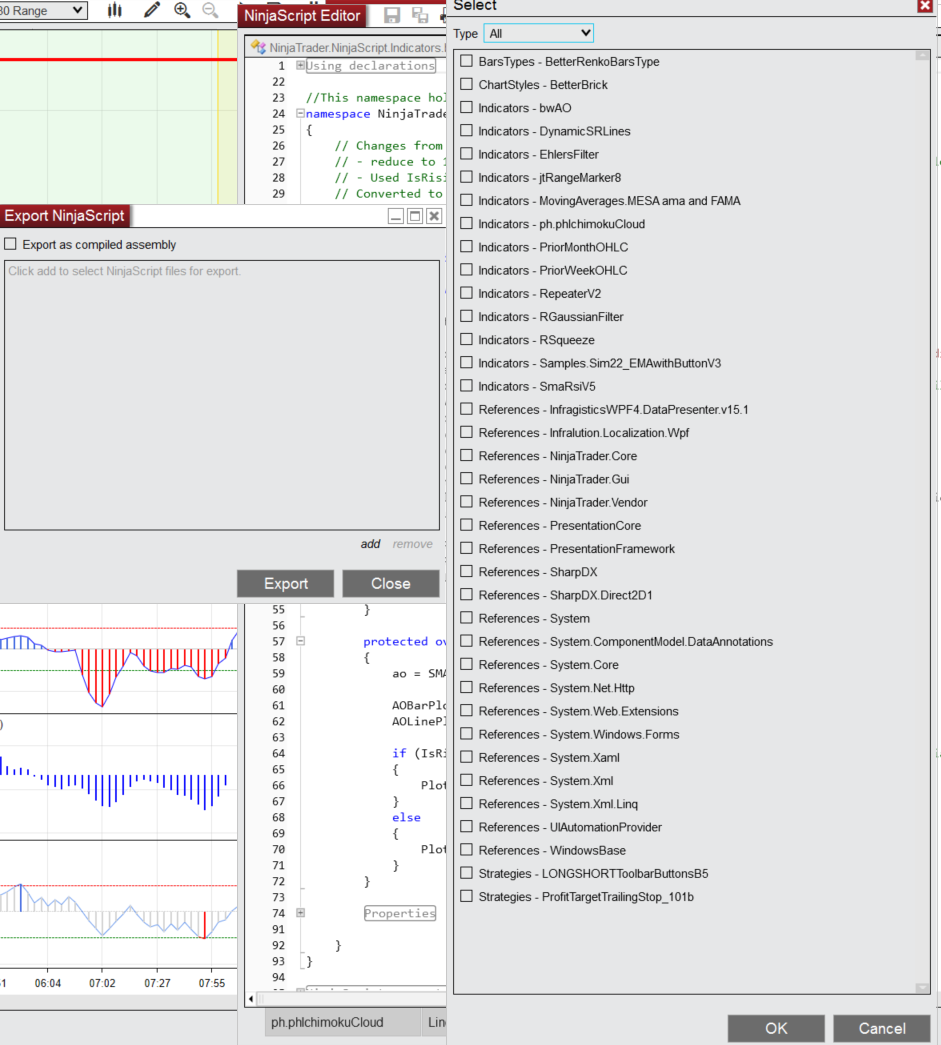Click editor horizontal scroll-left arrow
Screen dimensions: 941x1045
[x=251, y=998]
